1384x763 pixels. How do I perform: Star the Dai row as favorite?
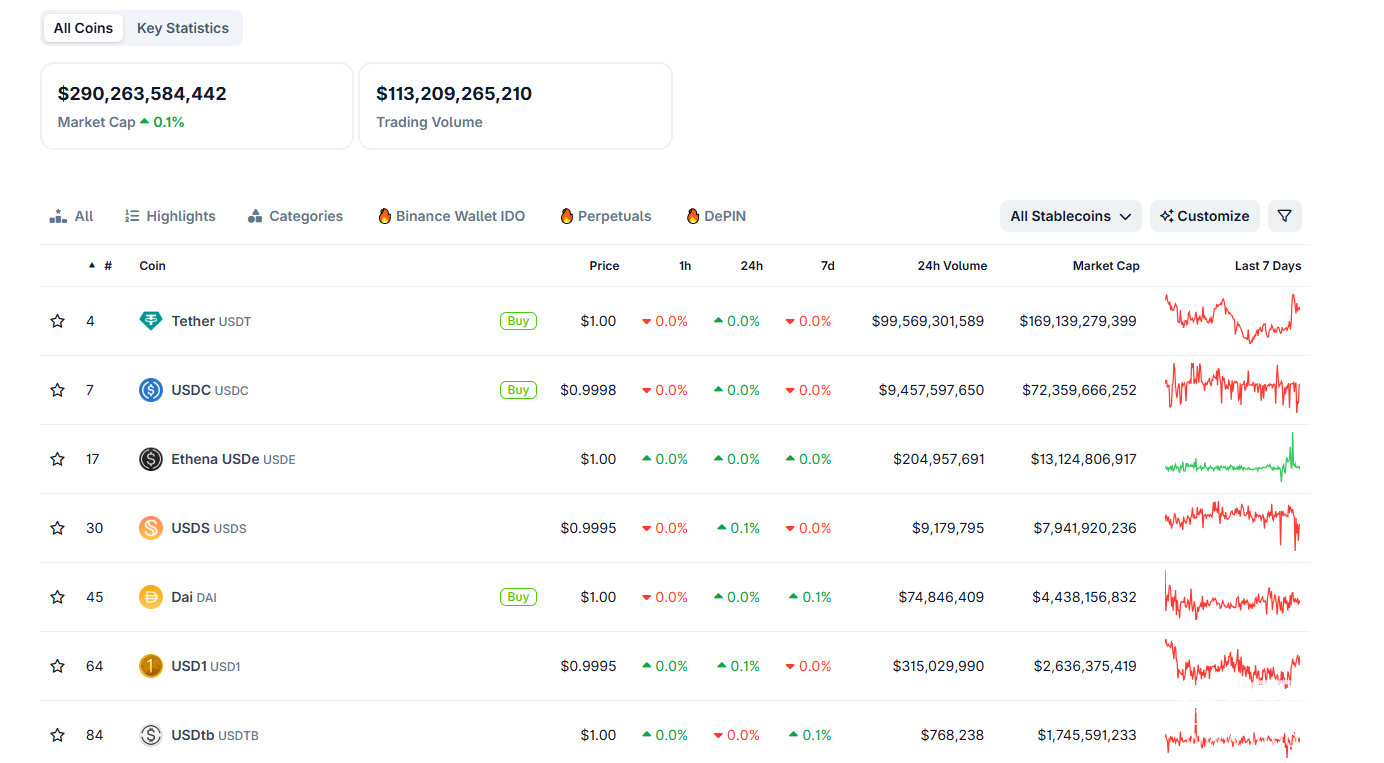pyautogui.click(x=57, y=597)
